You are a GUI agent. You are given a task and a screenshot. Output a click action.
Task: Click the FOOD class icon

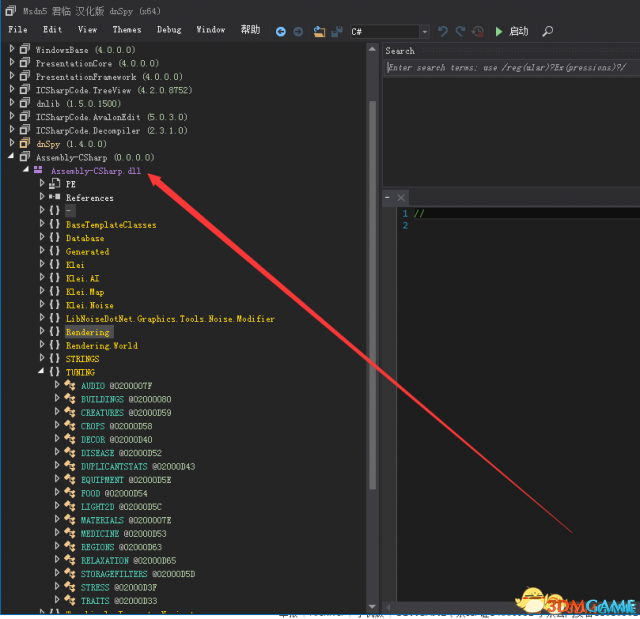click(x=70, y=493)
